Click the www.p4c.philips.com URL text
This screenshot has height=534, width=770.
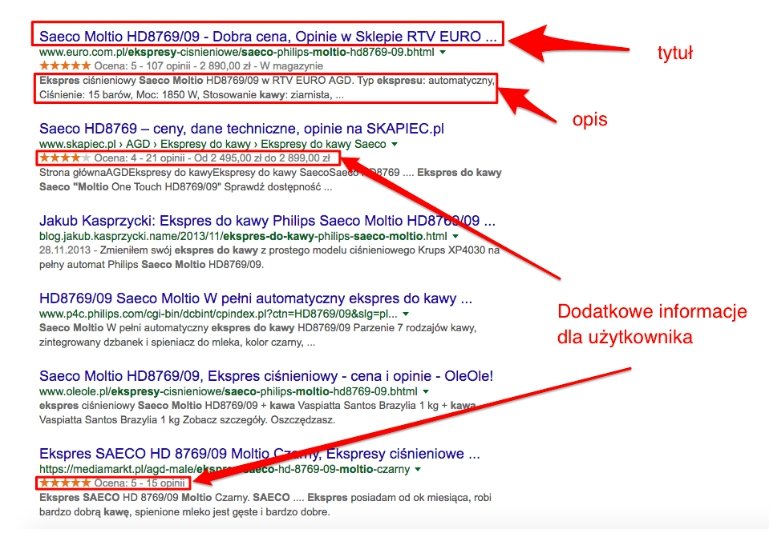coord(219,314)
